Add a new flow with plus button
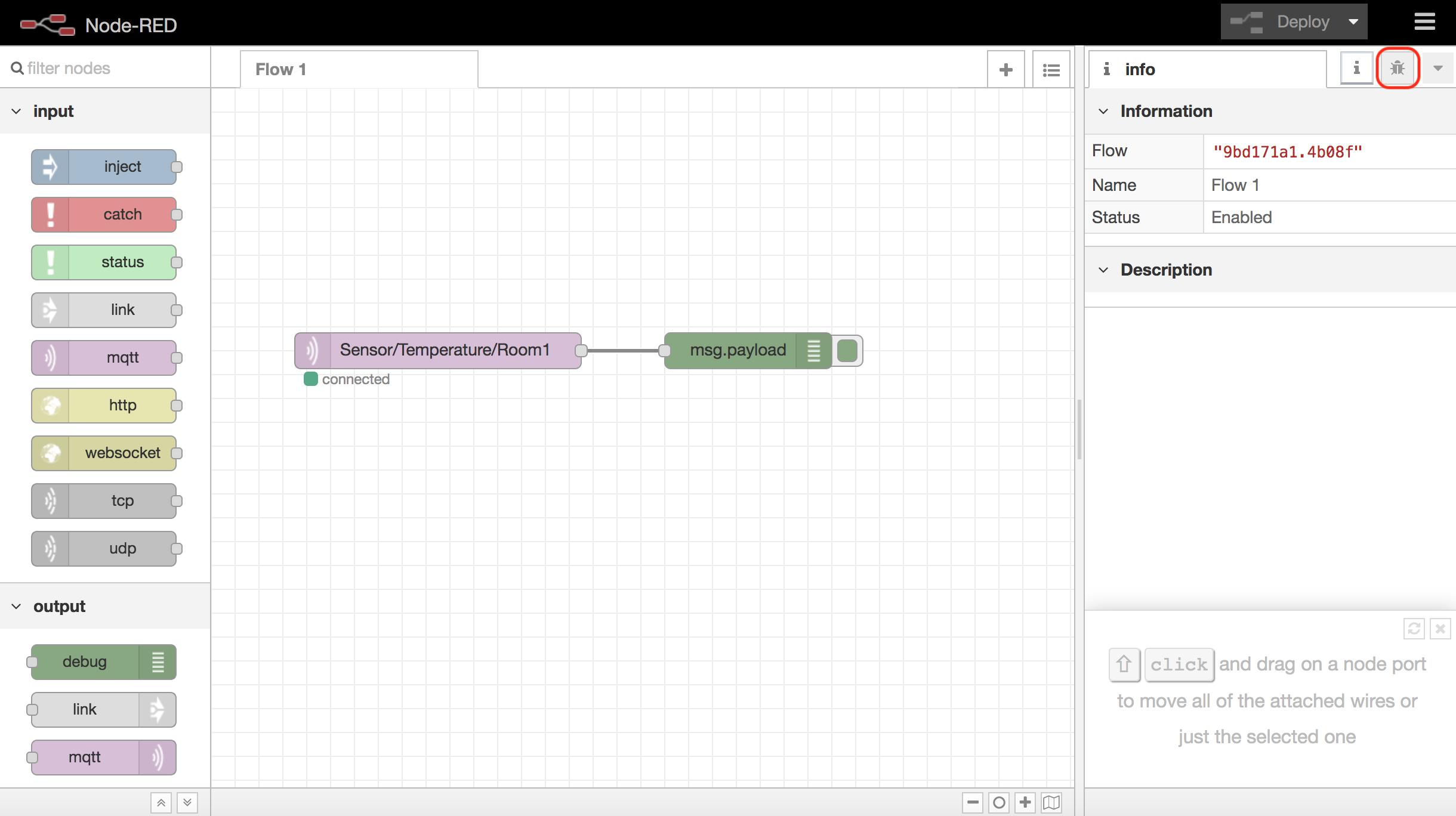The width and height of the screenshot is (1456, 816). pos(1006,70)
